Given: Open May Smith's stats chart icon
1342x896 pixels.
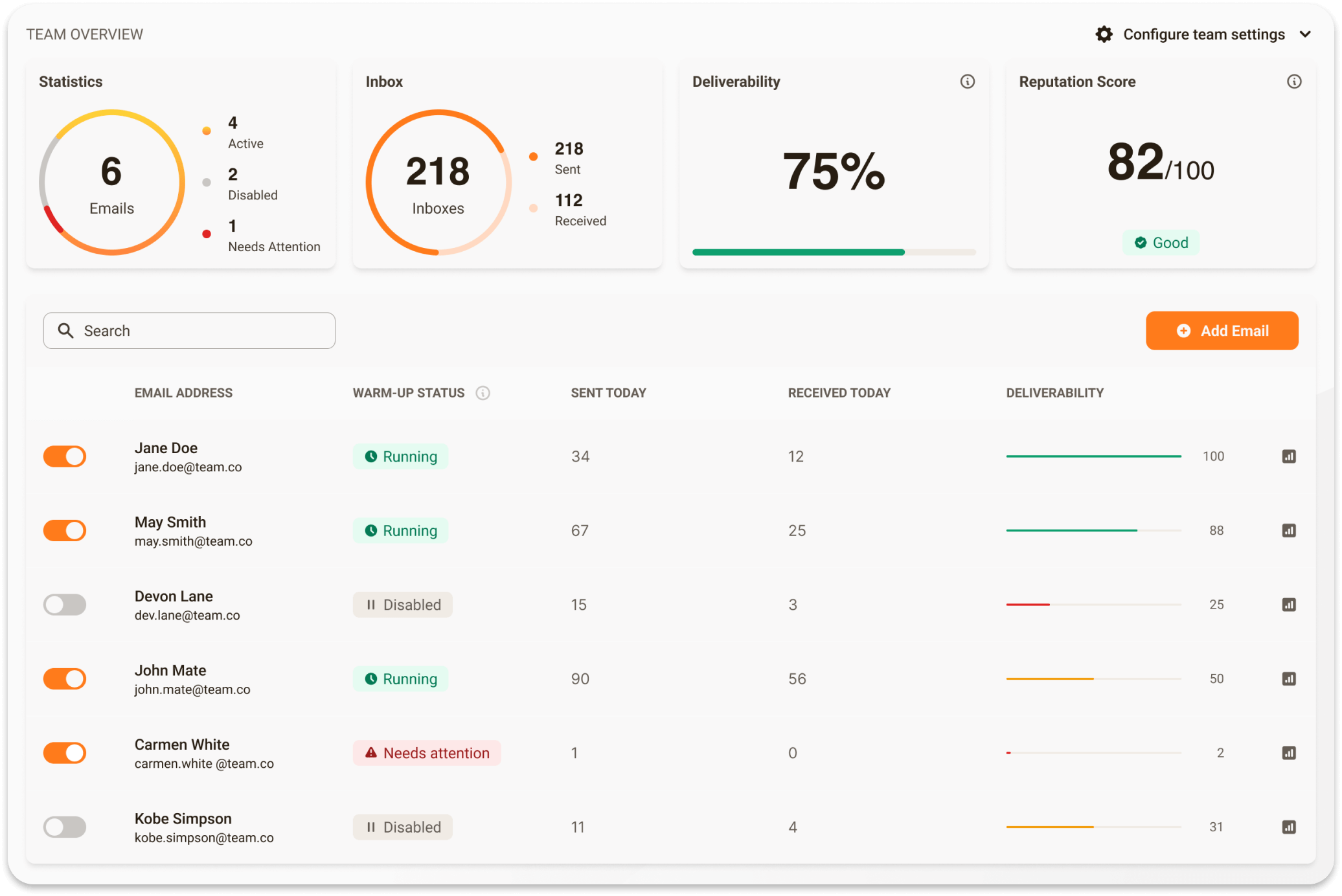Looking at the screenshot, I should click(x=1289, y=530).
